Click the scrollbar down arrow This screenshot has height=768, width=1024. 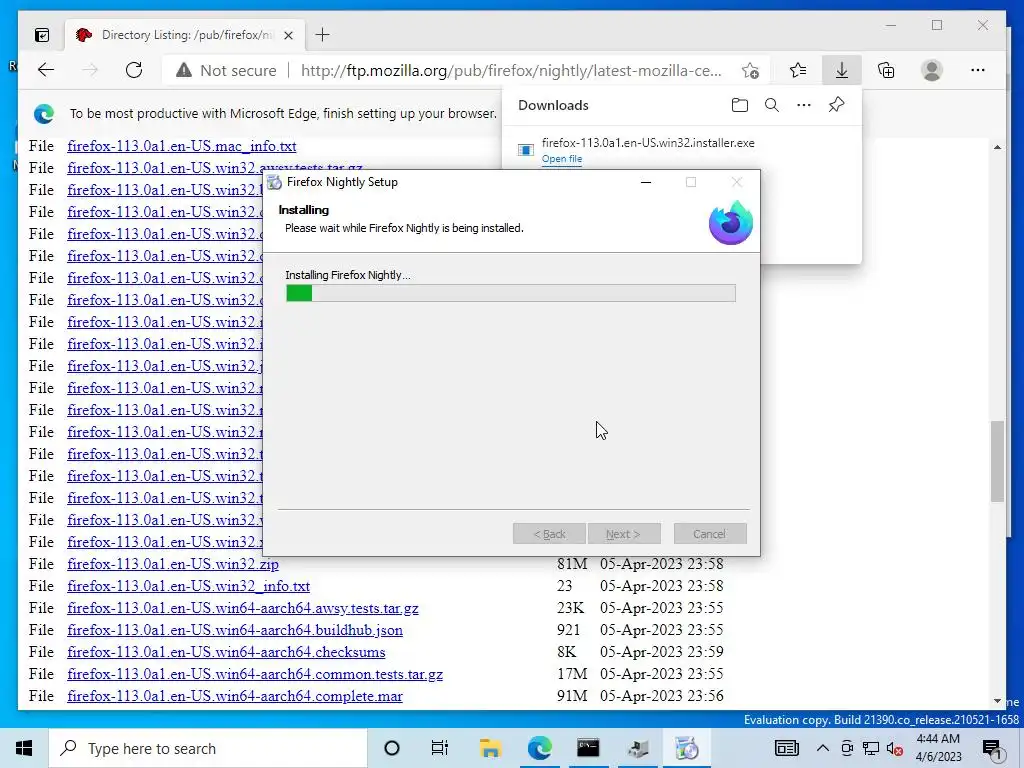[997, 701]
